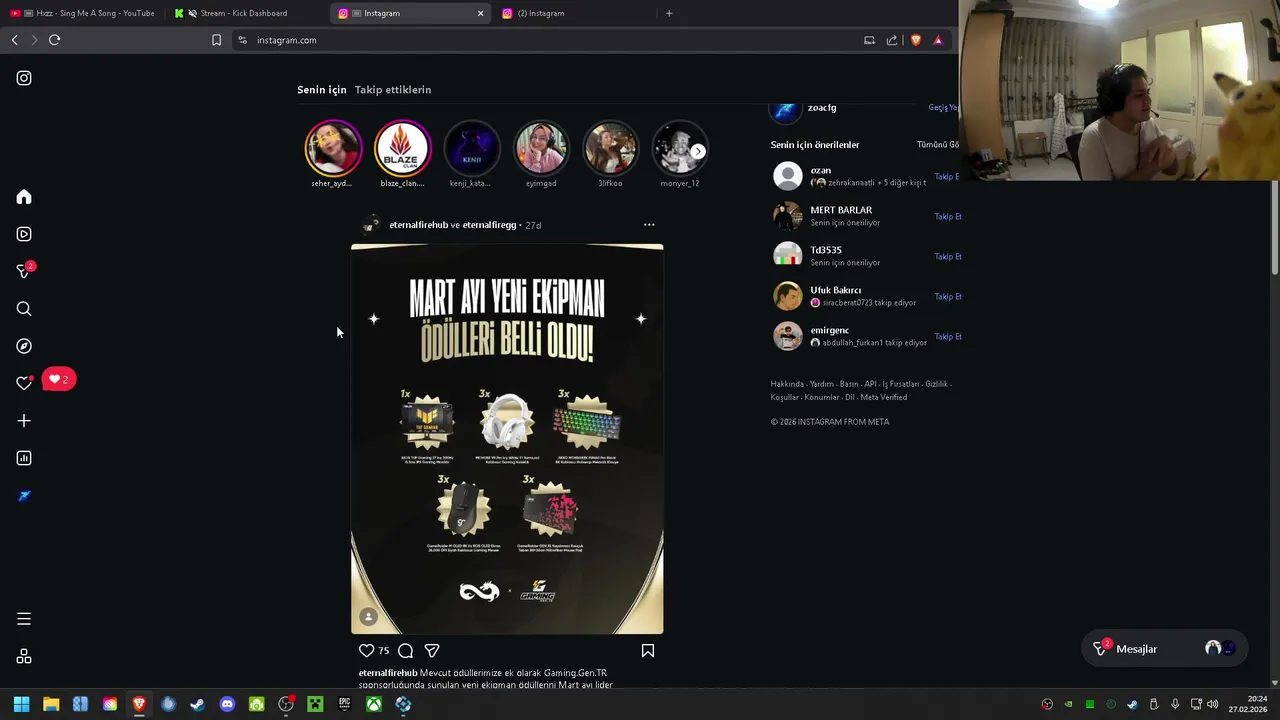Open profile avatar in sidebar

24,496
